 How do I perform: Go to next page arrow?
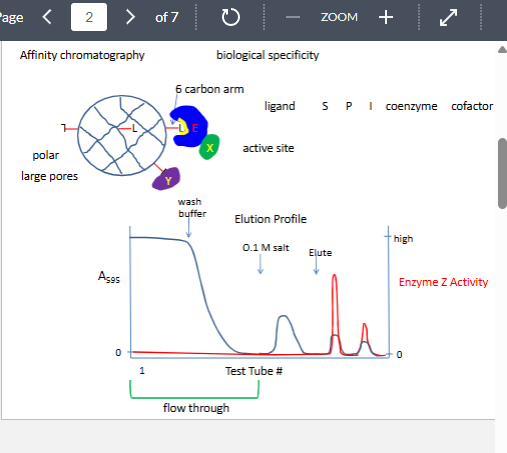(130, 17)
